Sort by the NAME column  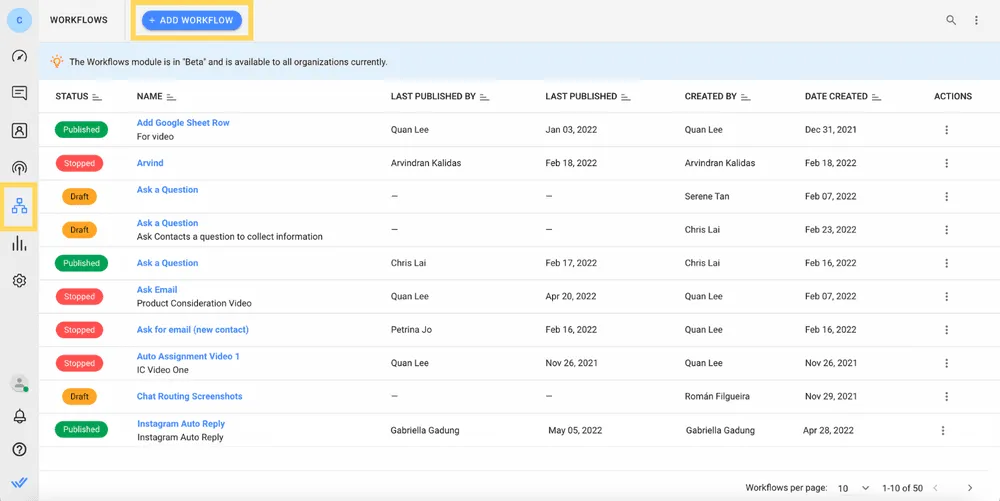tap(171, 97)
